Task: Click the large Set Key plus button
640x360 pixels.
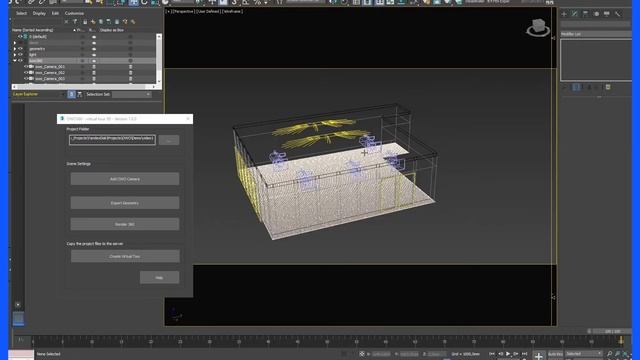Action: [539, 356]
